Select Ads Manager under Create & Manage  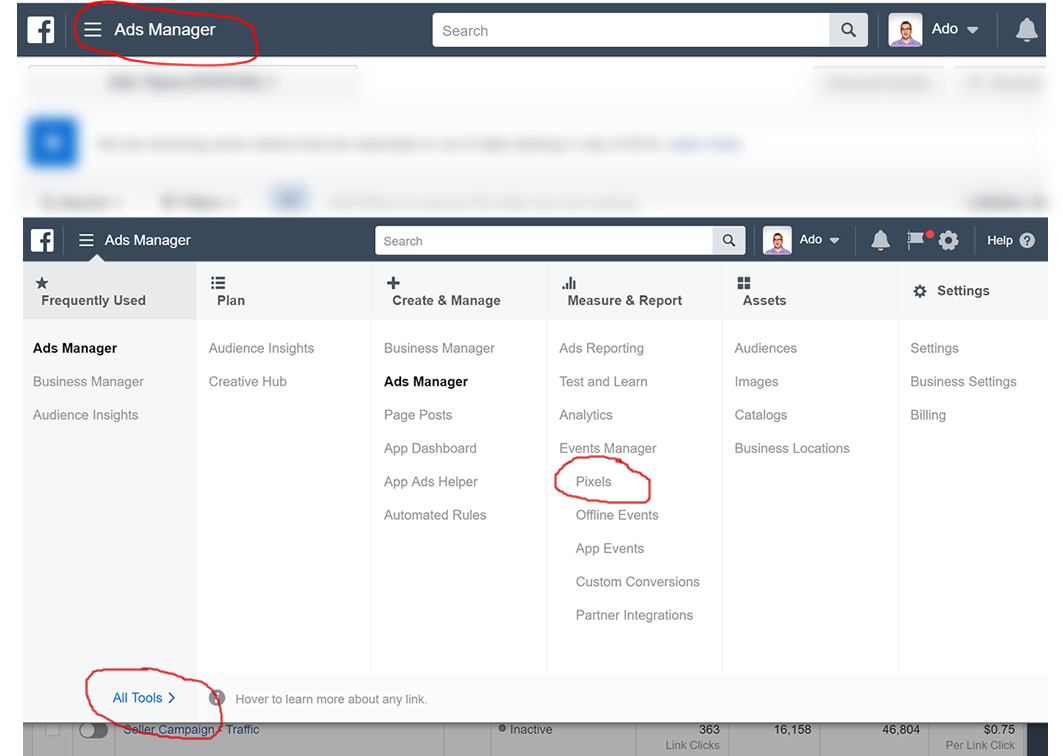coord(426,382)
